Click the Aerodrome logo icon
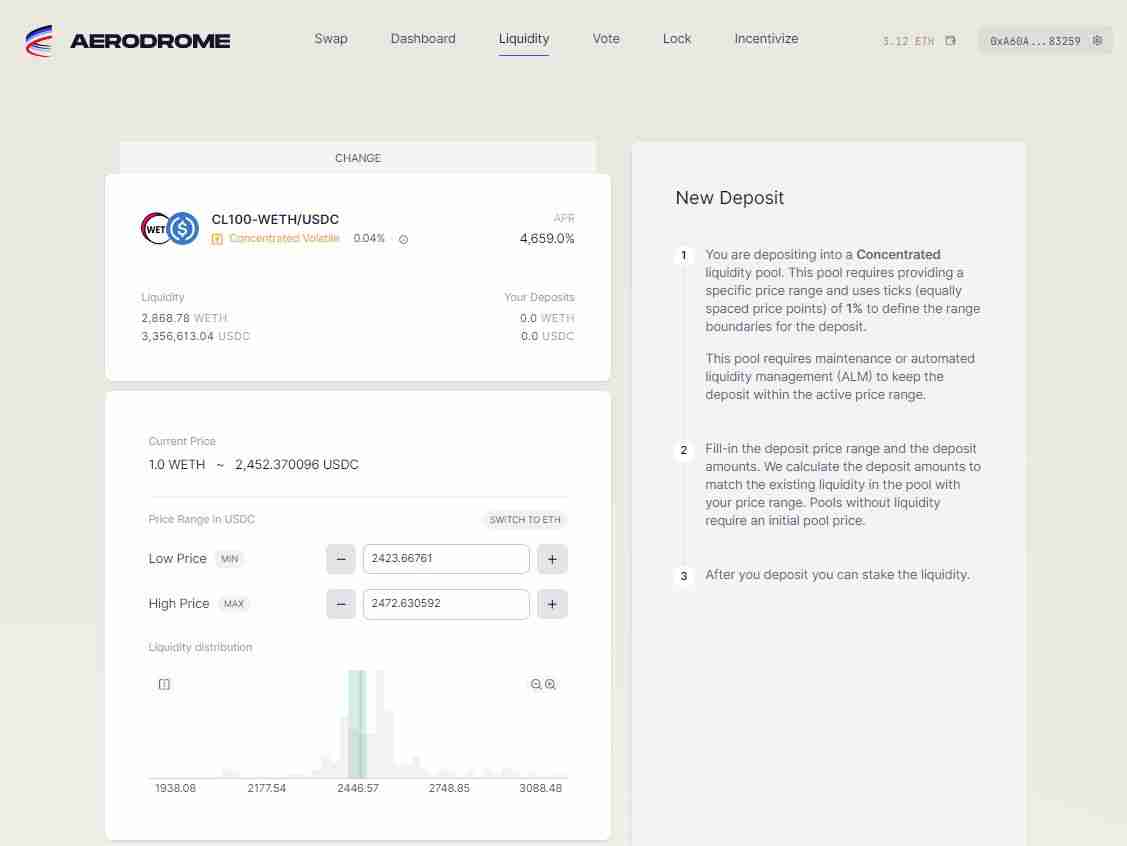Image resolution: width=1127 pixels, height=846 pixels. pyautogui.click(x=40, y=40)
